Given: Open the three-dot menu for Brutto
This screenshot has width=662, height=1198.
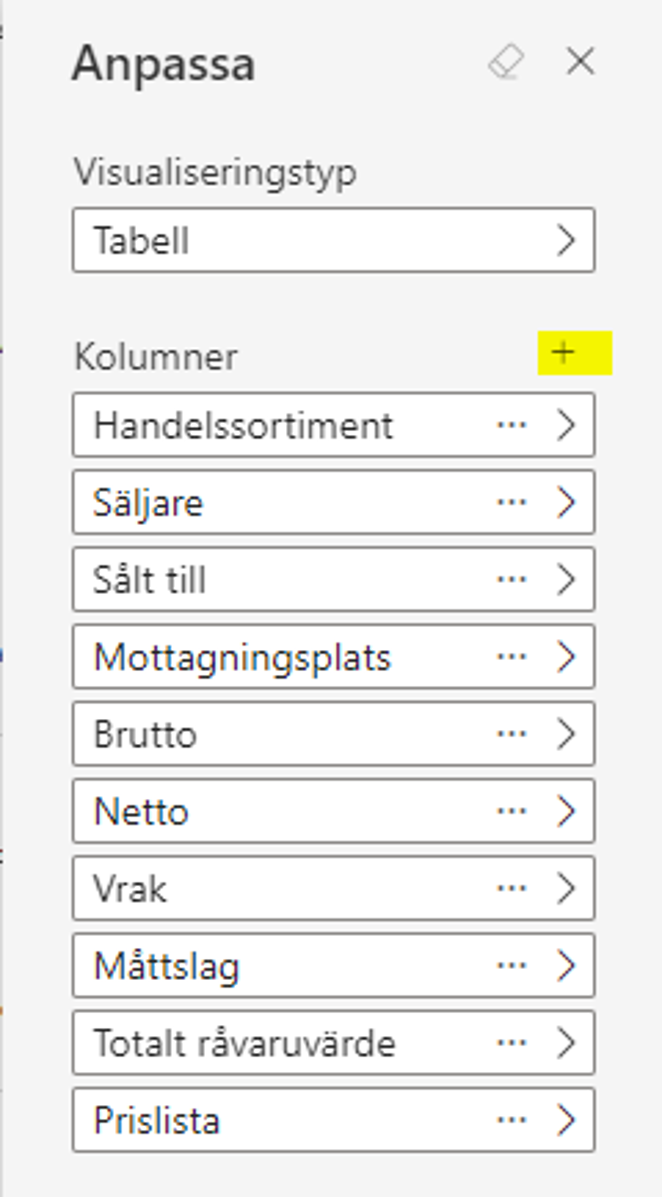Looking at the screenshot, I should tap(511, 733).
